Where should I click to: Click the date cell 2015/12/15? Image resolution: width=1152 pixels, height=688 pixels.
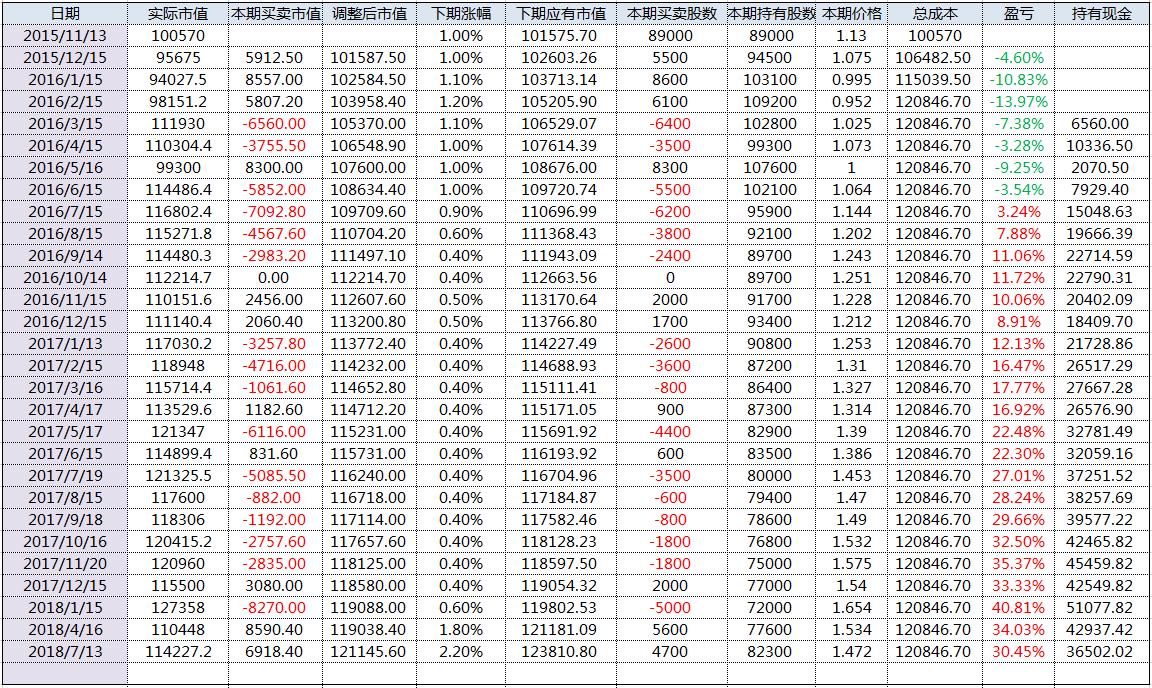click(x=65, y=58)
